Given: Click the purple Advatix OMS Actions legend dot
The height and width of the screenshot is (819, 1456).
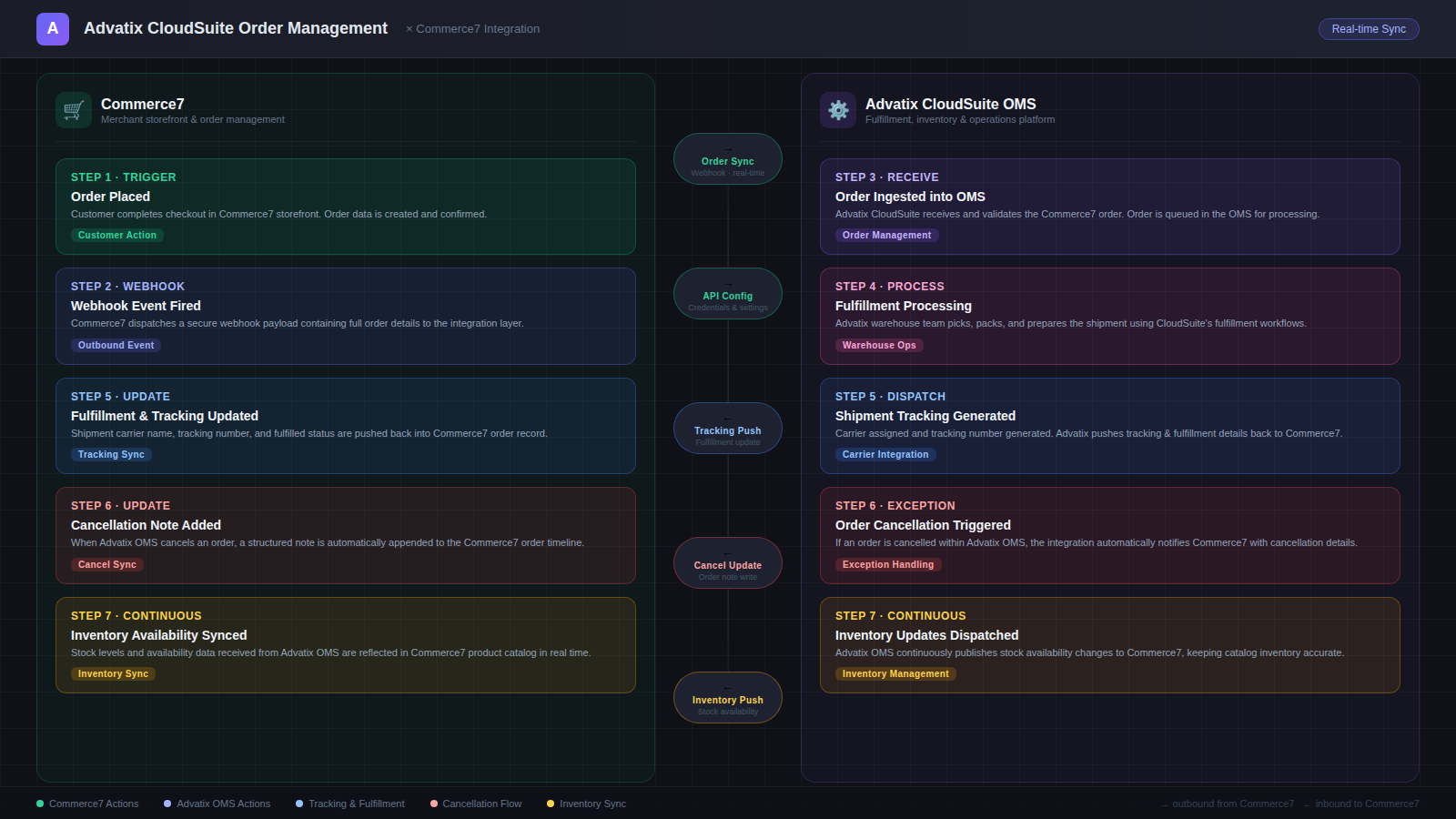Looking at the screenshot, I should [167, 804].
